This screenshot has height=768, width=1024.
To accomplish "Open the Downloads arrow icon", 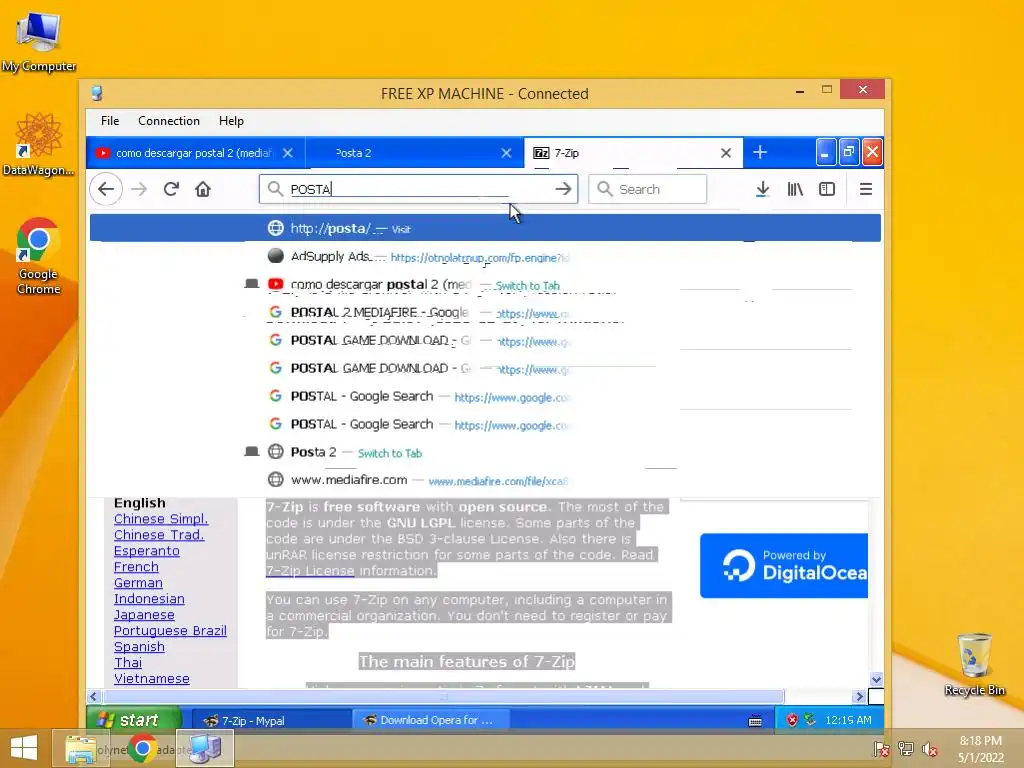I will 762,189.
